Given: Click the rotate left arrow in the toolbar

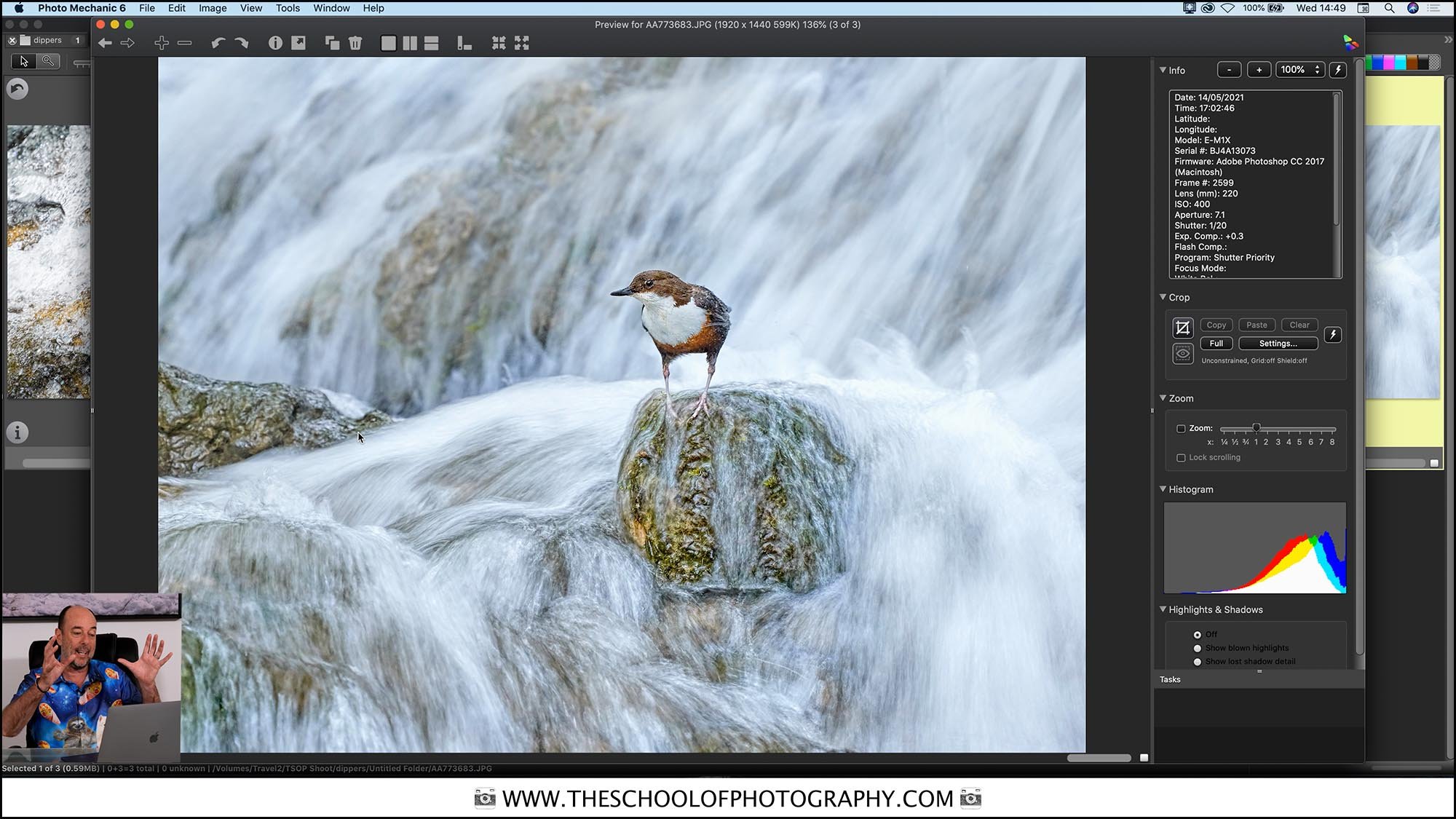Looking at the screenshot, I should click(x=218, y=43).
